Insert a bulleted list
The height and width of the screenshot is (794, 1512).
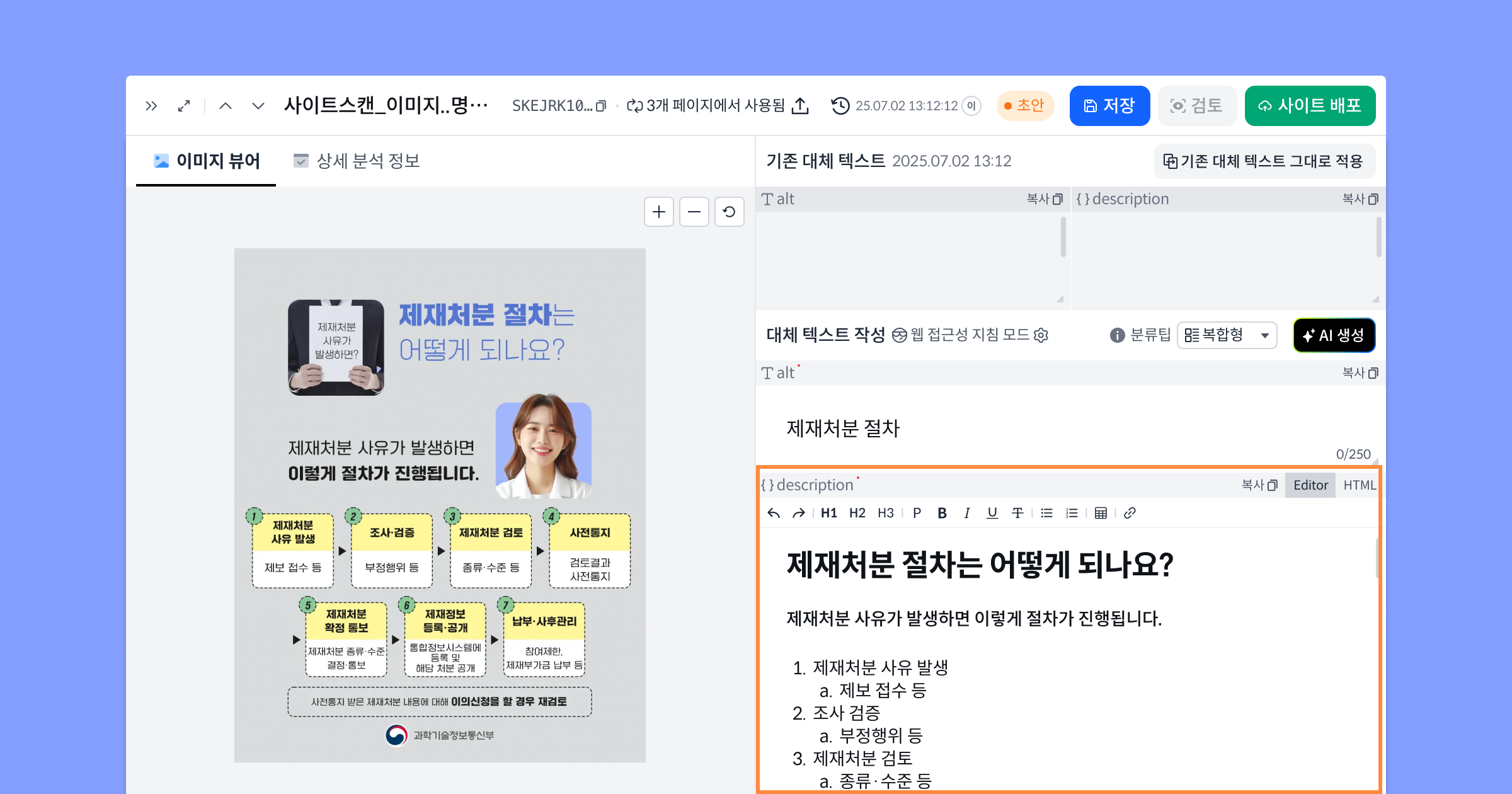click(x=1047, y=513)
